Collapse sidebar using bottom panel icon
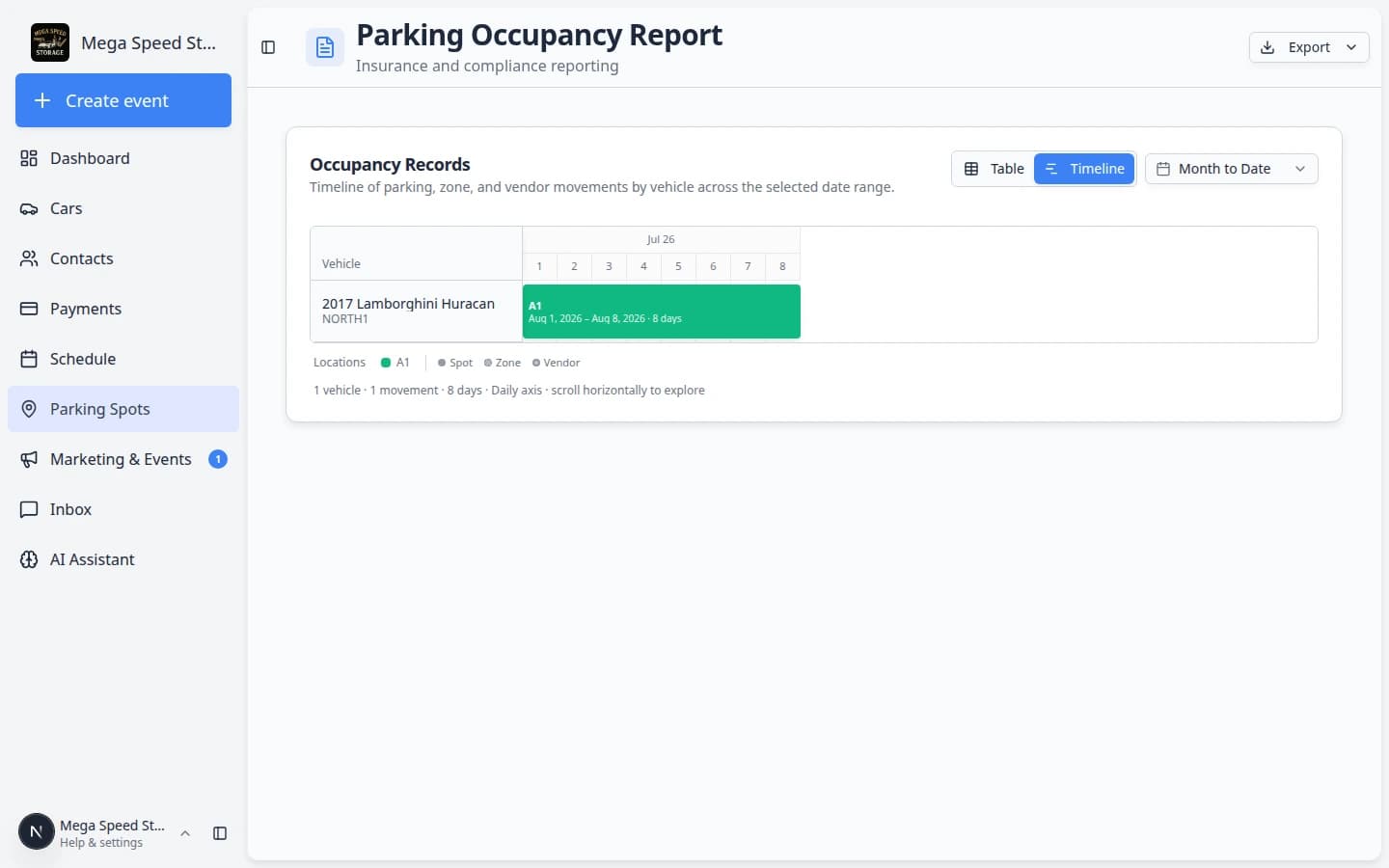Viewport: 1389px width, 868px height. tap(220, 833)
